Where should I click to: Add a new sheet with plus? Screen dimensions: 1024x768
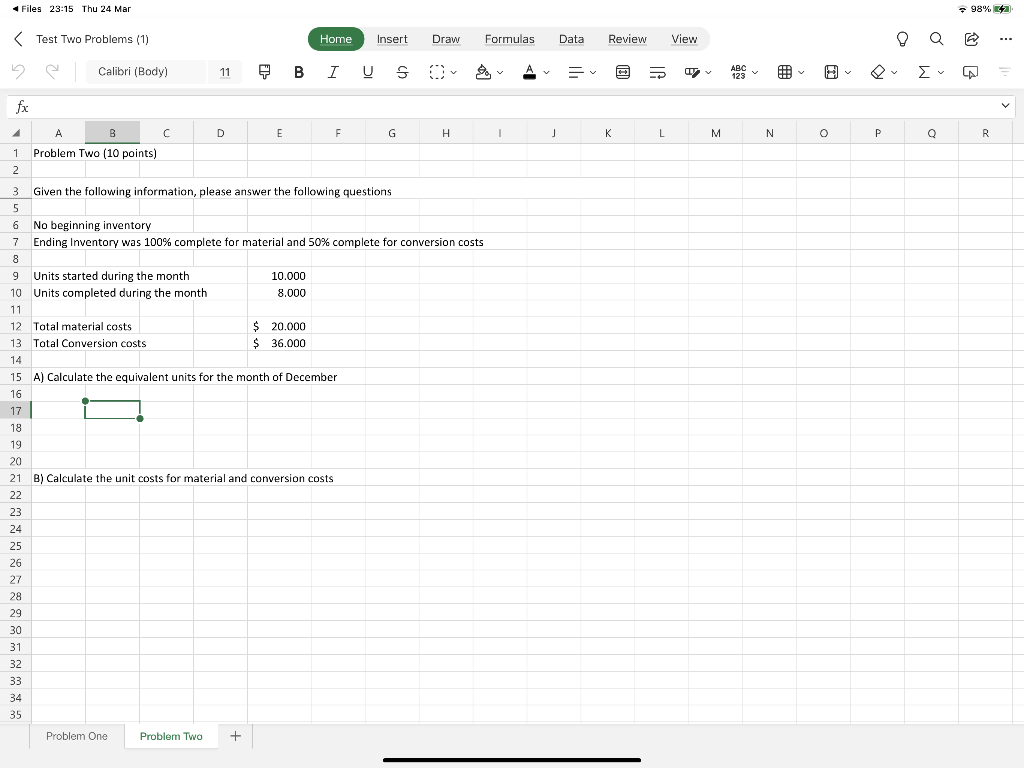(236, 736)
